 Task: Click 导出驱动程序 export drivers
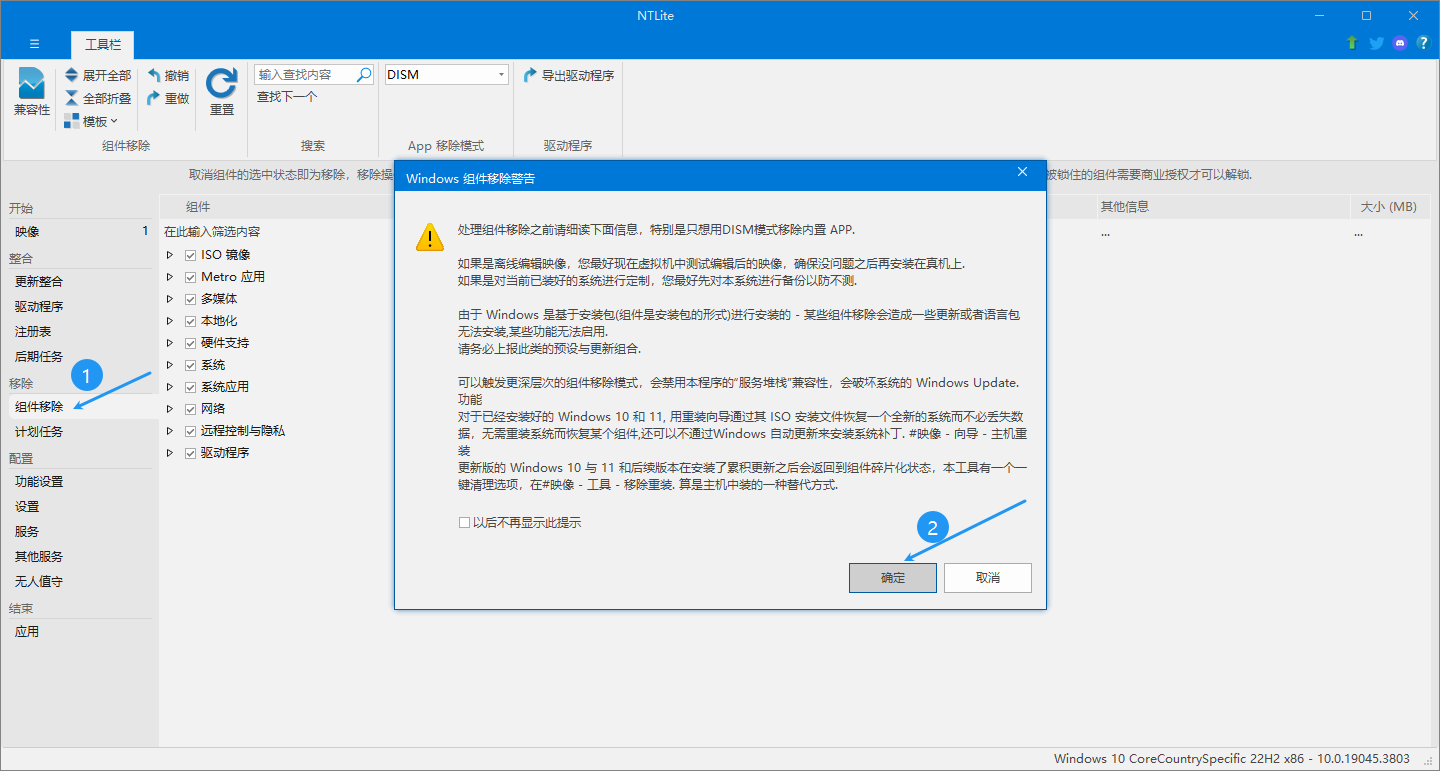569,75
